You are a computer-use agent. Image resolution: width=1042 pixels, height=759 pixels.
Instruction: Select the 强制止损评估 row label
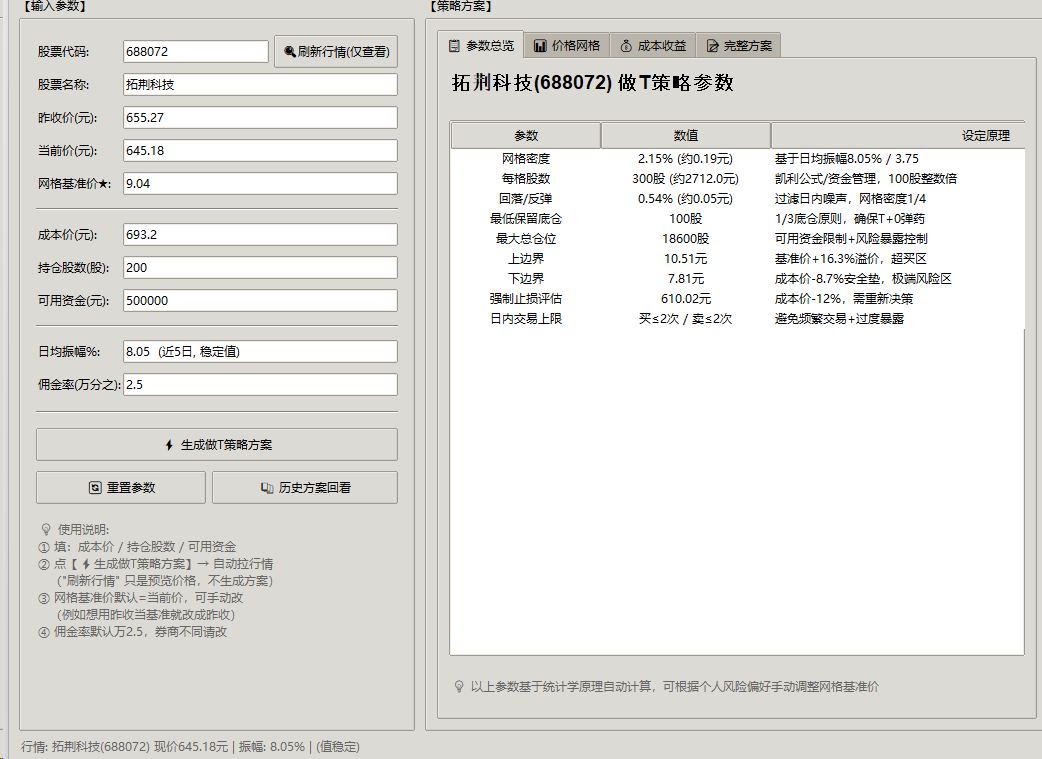(526, 298)
